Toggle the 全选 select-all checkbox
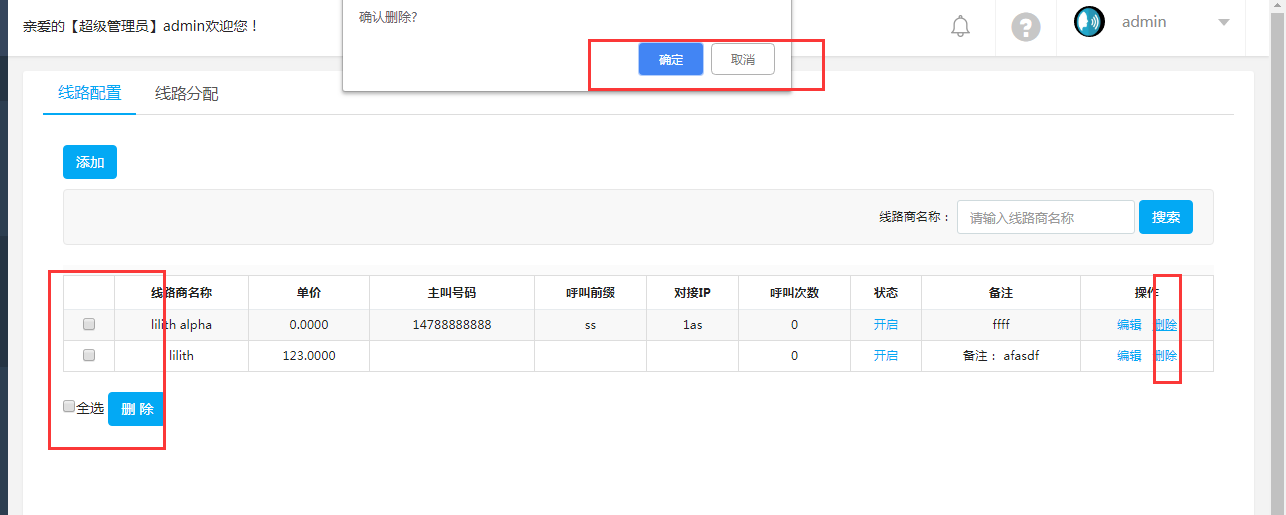Viewport: 1286px width, 515px height. click(x=69, y=407)
